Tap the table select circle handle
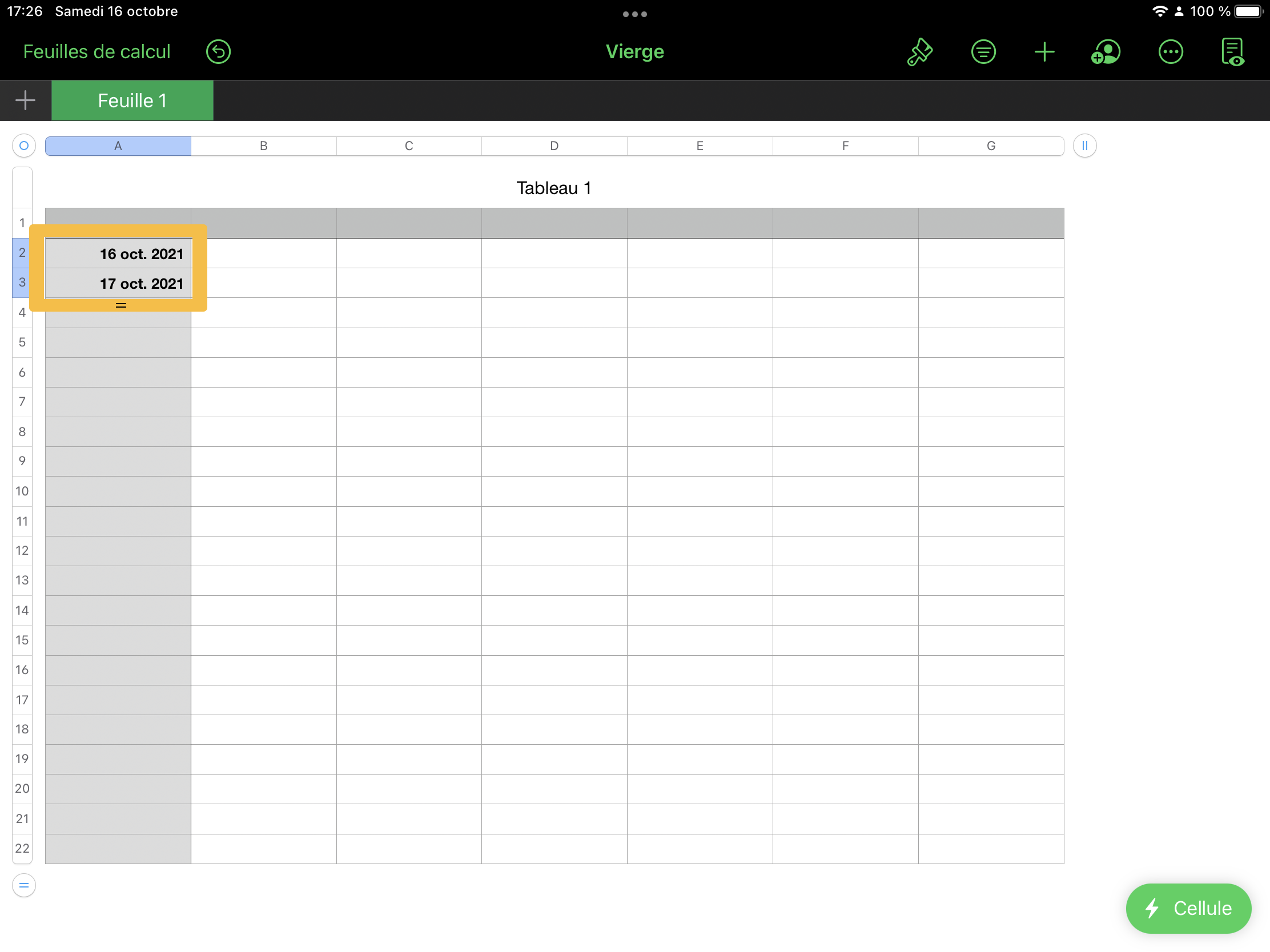This screenshot has width=1270, height=952. click(23, 146)
